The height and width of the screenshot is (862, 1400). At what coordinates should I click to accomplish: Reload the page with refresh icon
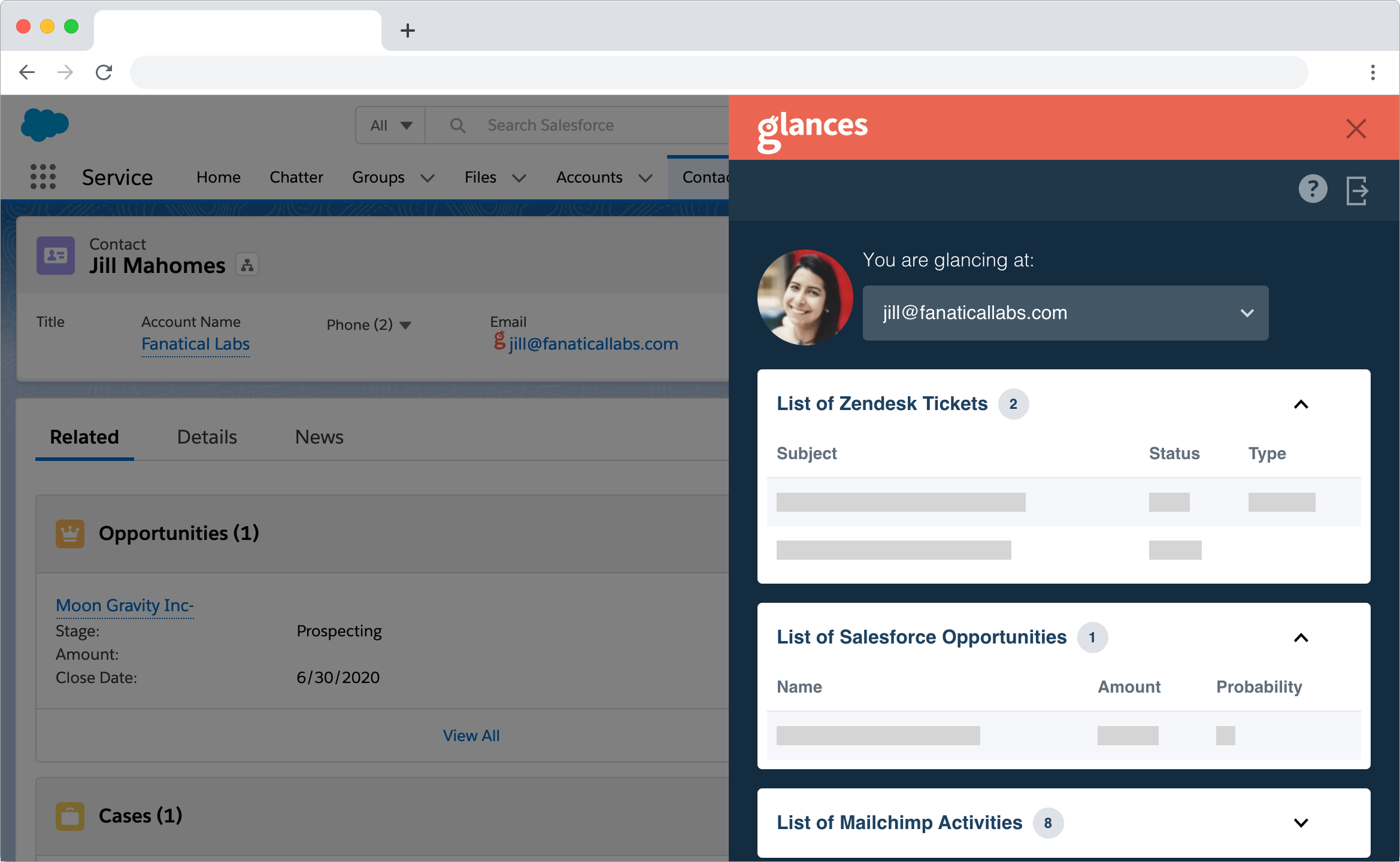(104, 72)
